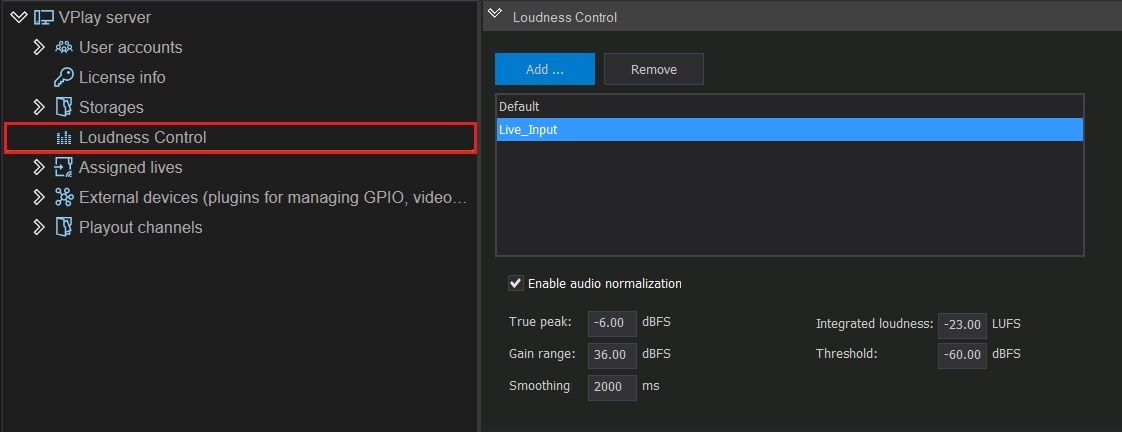Click the Integrated loudness value field
The height and width of the screenshot is (432, 1122).
(962, 325)
